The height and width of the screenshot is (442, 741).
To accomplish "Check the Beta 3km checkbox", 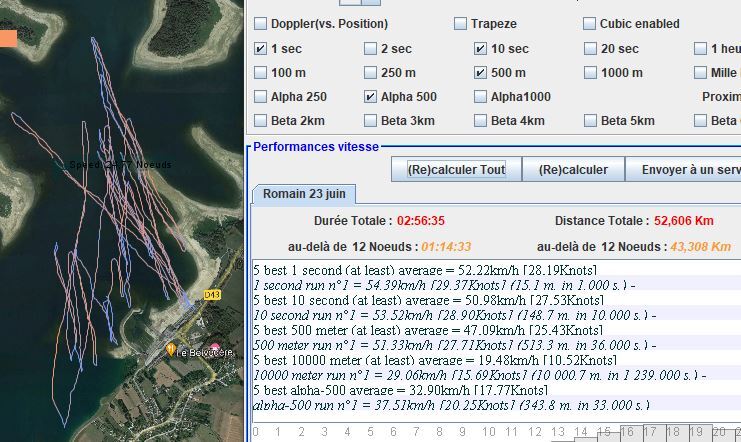I will (x=370, y=121).
